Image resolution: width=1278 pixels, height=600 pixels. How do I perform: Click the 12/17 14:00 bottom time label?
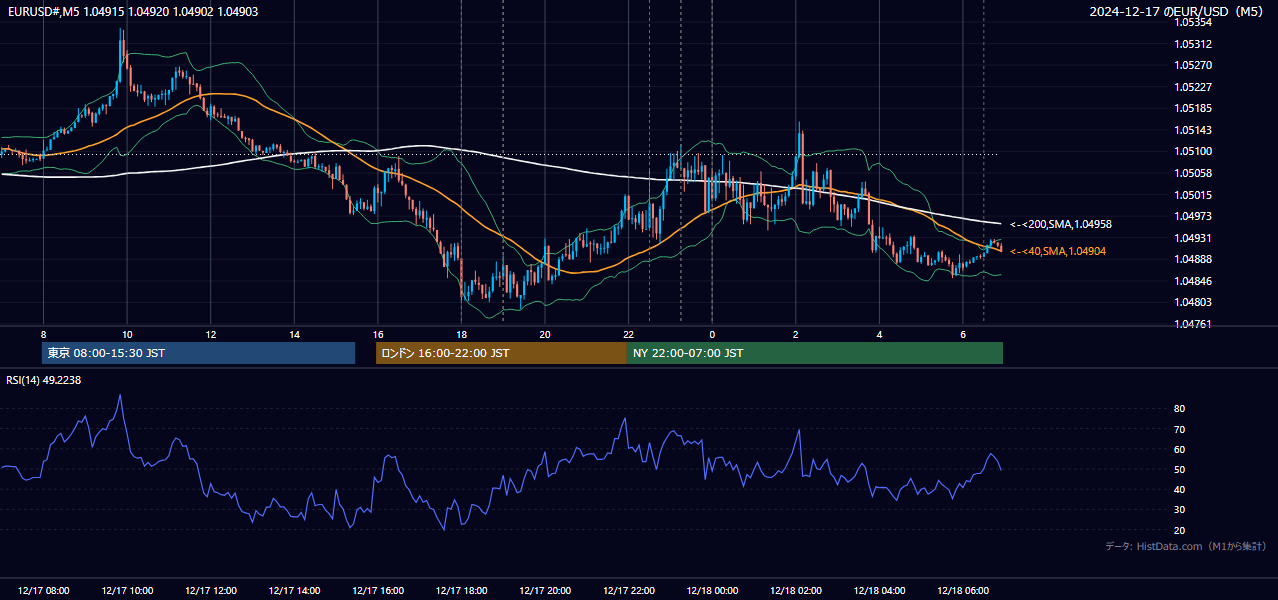click(294, 591)
